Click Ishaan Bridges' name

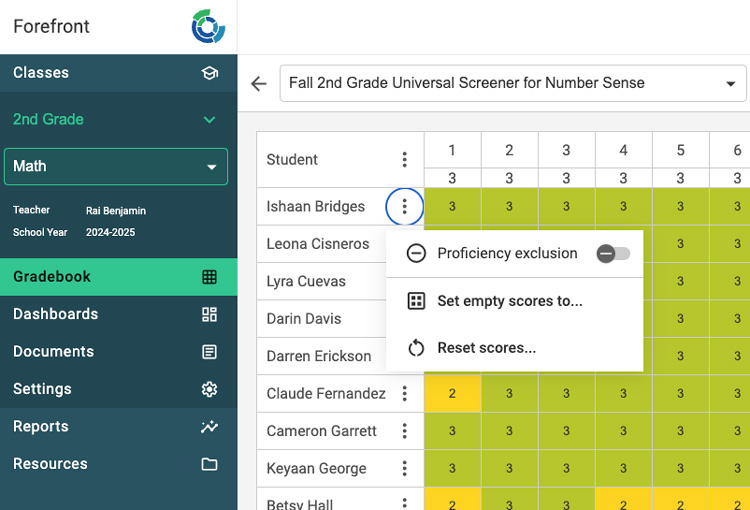click(316, 207)
